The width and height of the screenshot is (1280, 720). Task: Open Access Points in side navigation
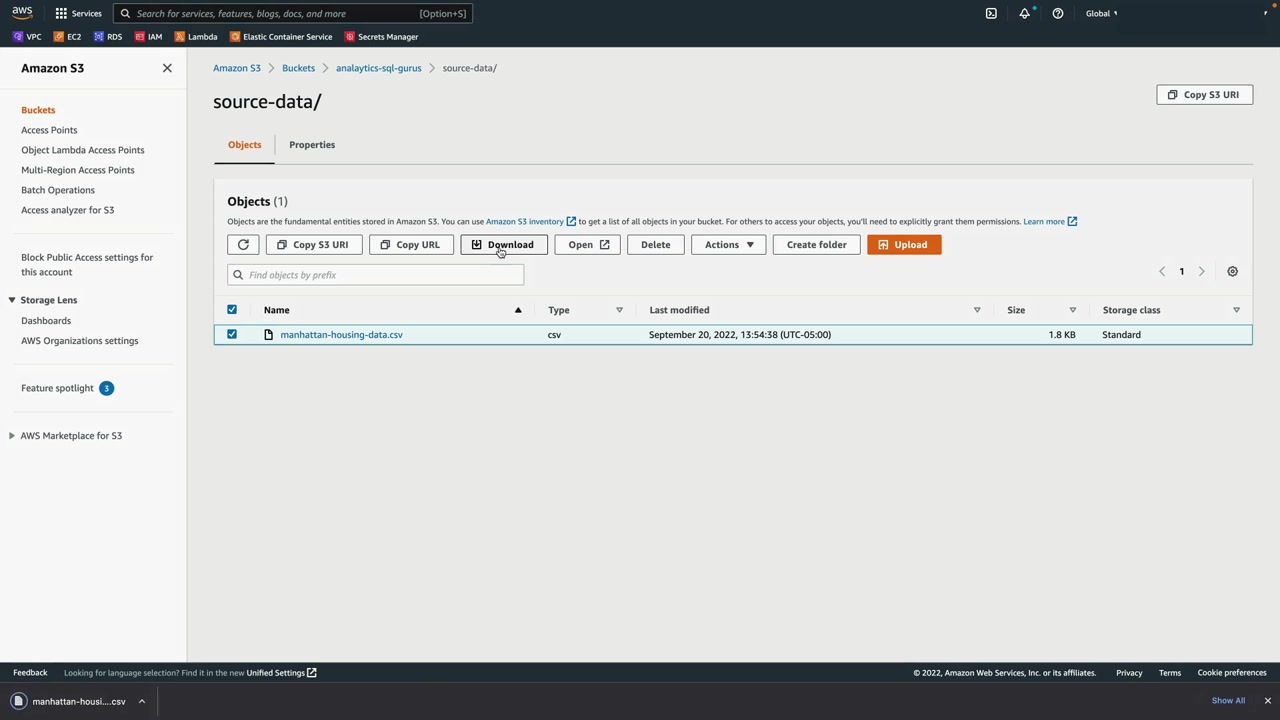[x=49, y=130]
